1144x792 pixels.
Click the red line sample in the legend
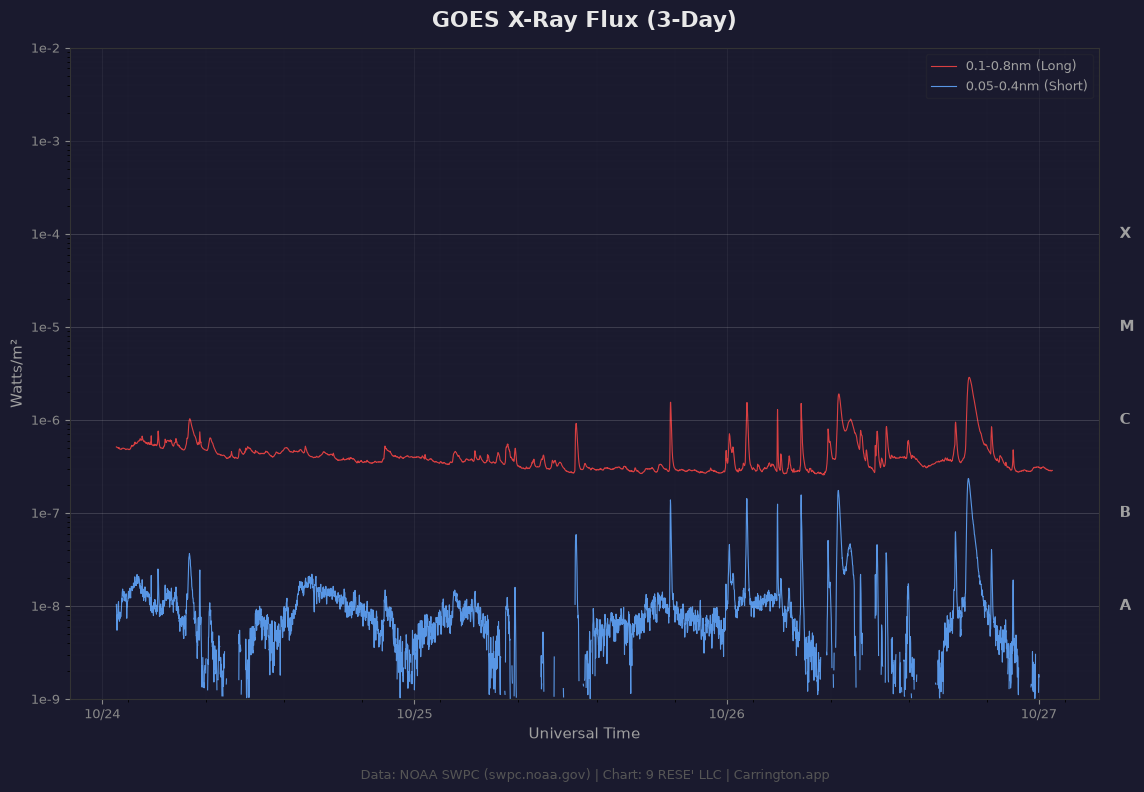pyautogui.click(x=944, y=66)
